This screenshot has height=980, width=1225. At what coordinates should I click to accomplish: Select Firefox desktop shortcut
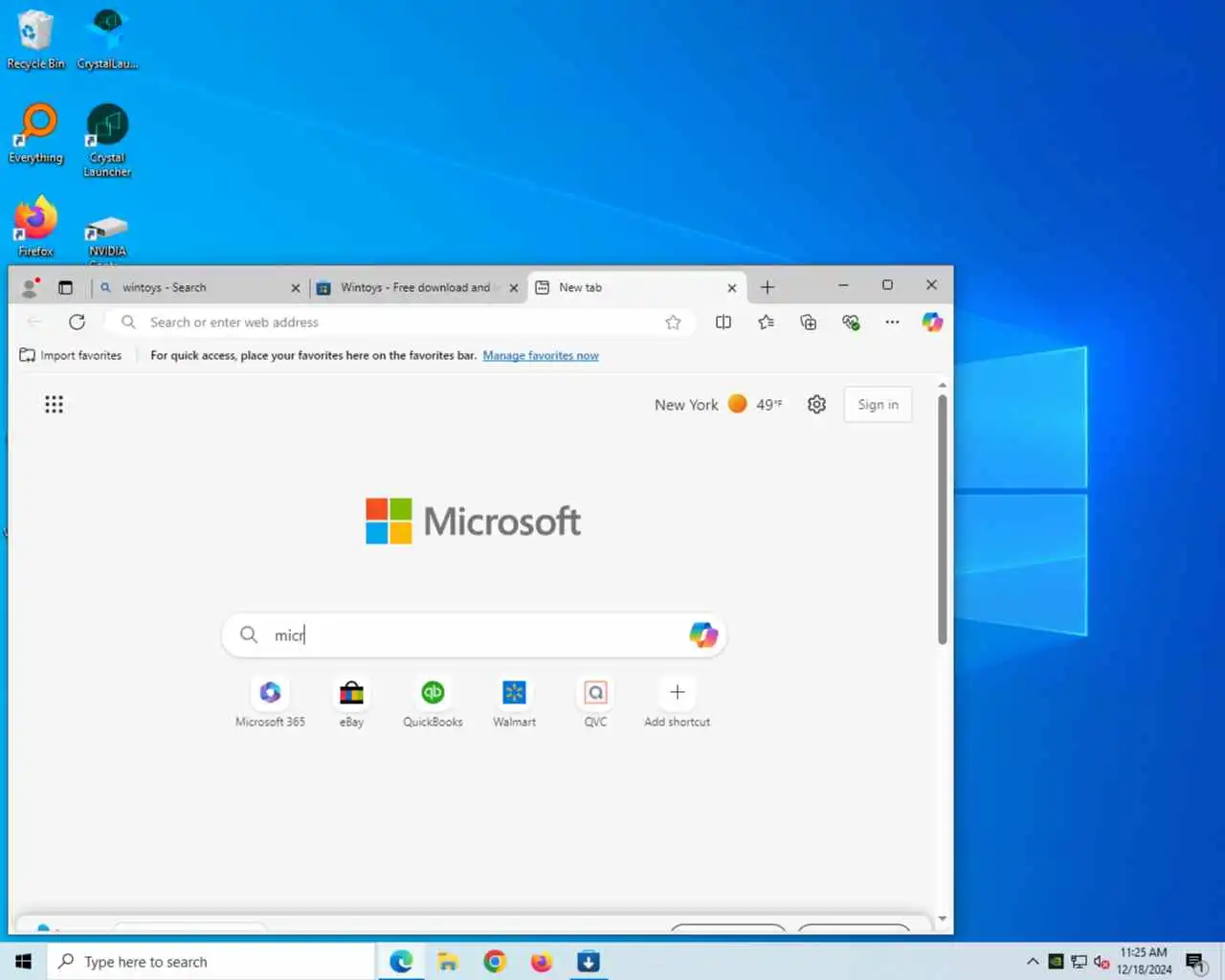click(35, 227)
